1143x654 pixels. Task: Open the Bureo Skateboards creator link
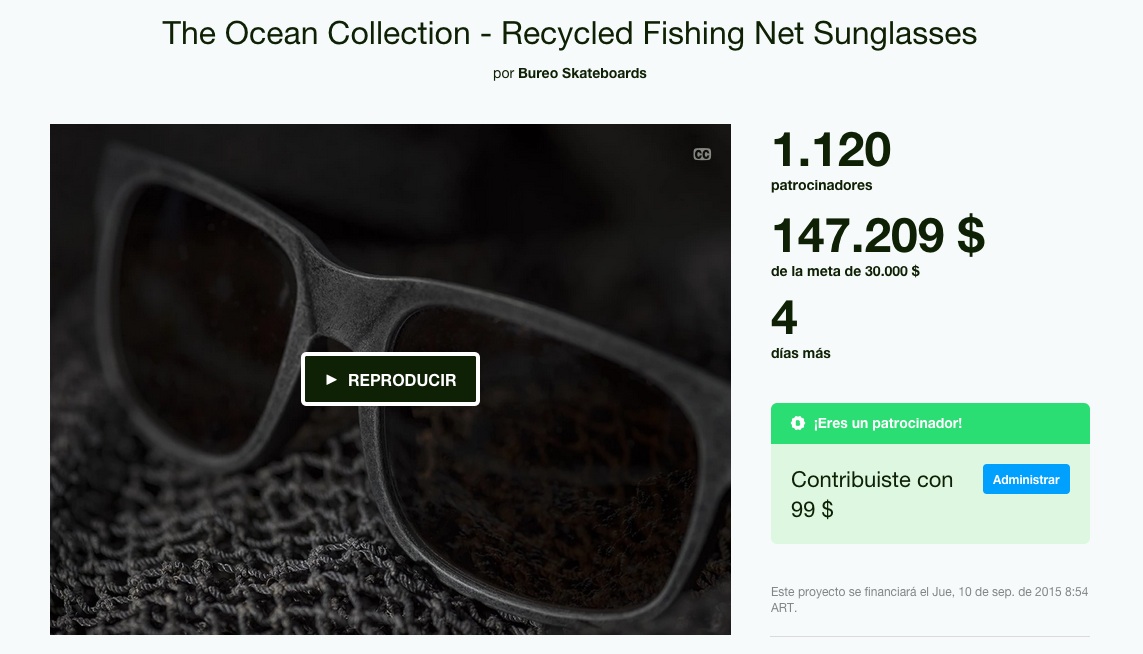[x=582, y=73]
